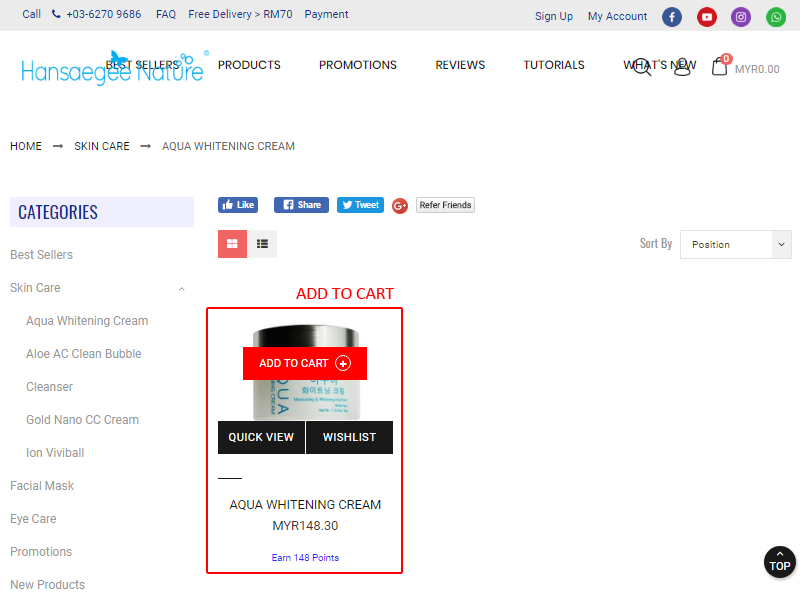Image resolution: width=800 pixels, height=600 pixels.
Task: Select Facial Mask category
Action: pyautogui.click(x=42, y=486)
